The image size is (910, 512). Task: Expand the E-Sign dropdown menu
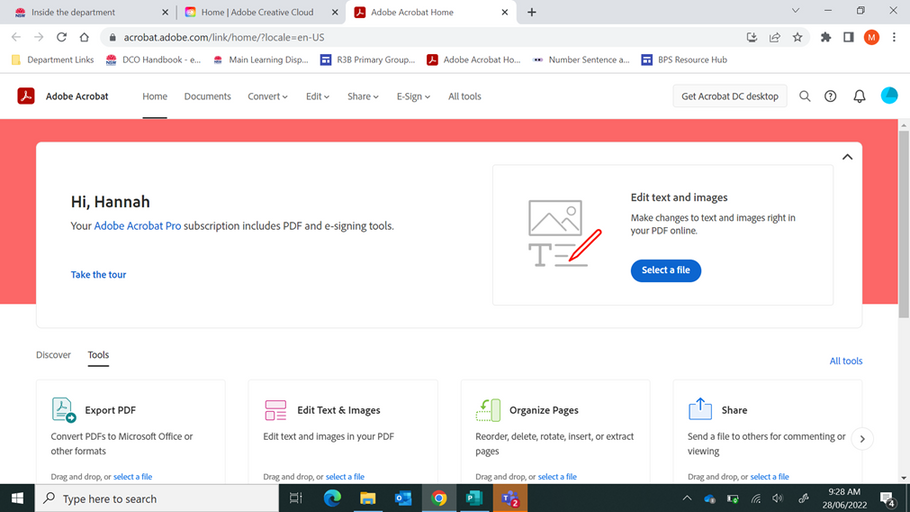click(413, 97)
